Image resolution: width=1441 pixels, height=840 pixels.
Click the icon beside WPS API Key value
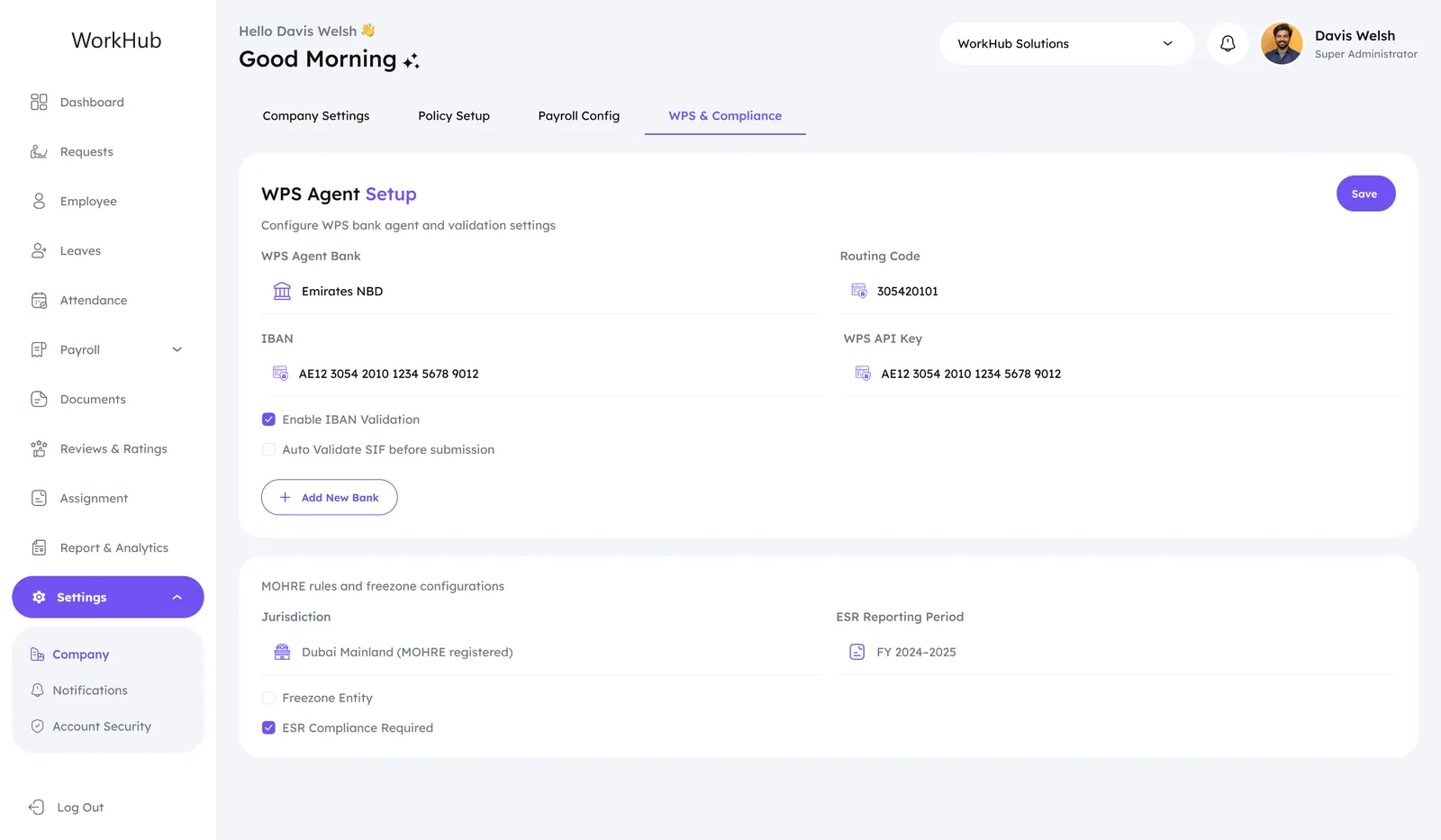[863, 373]
